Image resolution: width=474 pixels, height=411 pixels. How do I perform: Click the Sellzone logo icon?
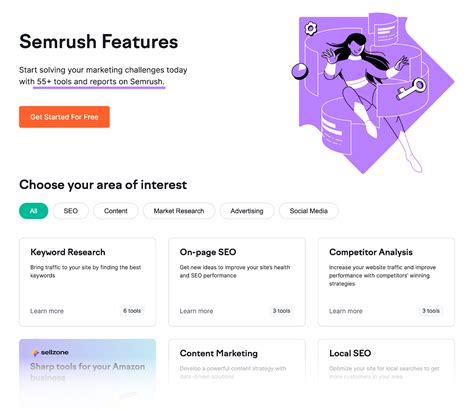(x=35, y=352)
